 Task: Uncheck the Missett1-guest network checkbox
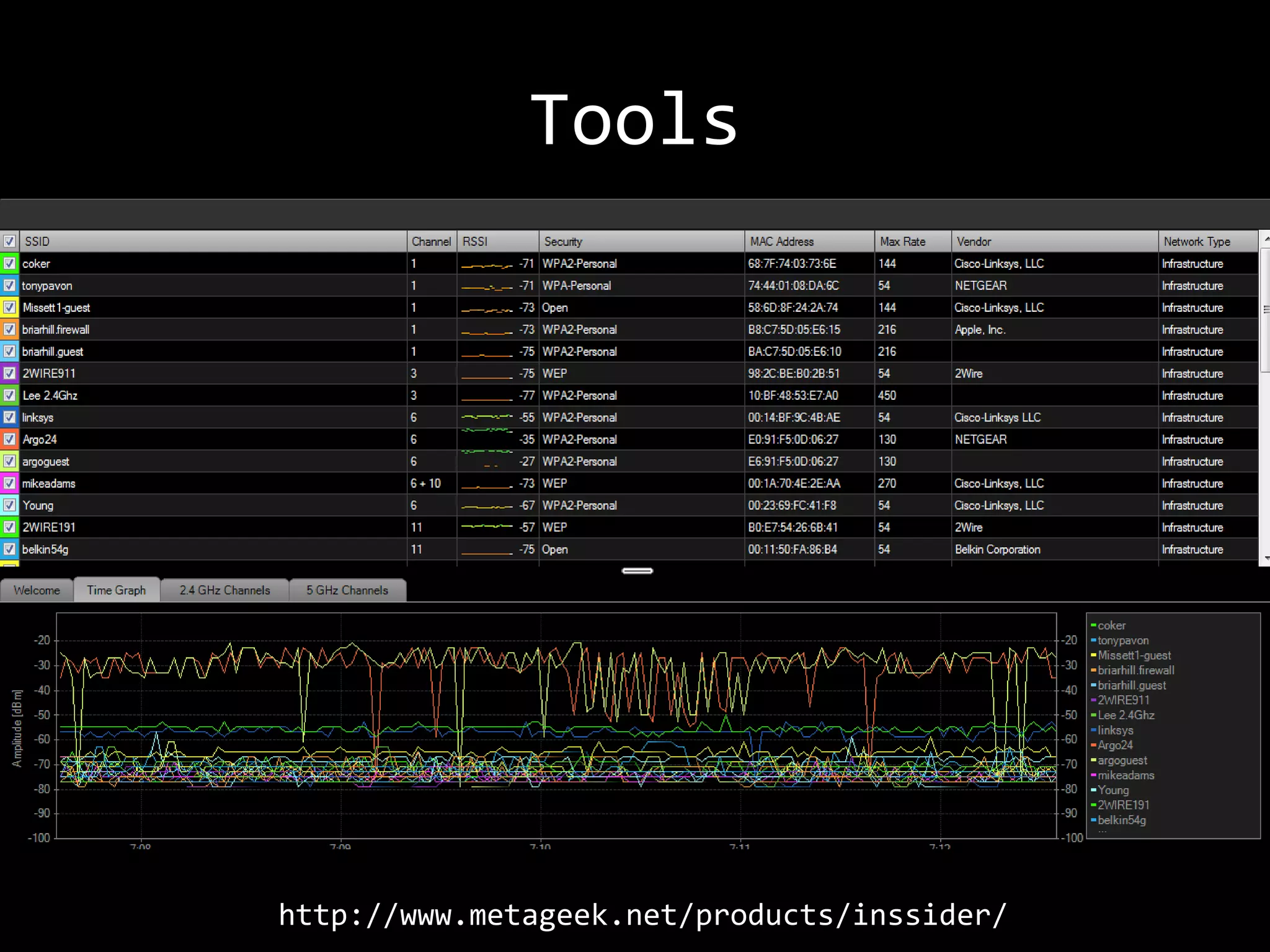click(x=9, y=307)
